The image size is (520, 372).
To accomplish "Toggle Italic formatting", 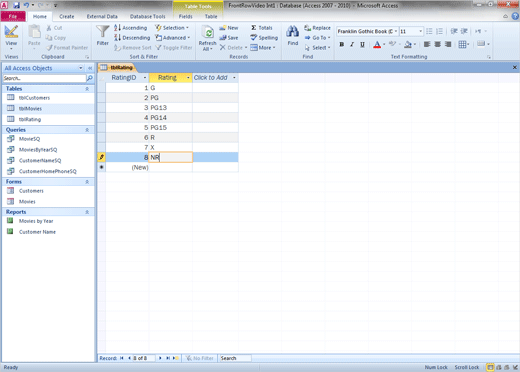I will [352, 44].
